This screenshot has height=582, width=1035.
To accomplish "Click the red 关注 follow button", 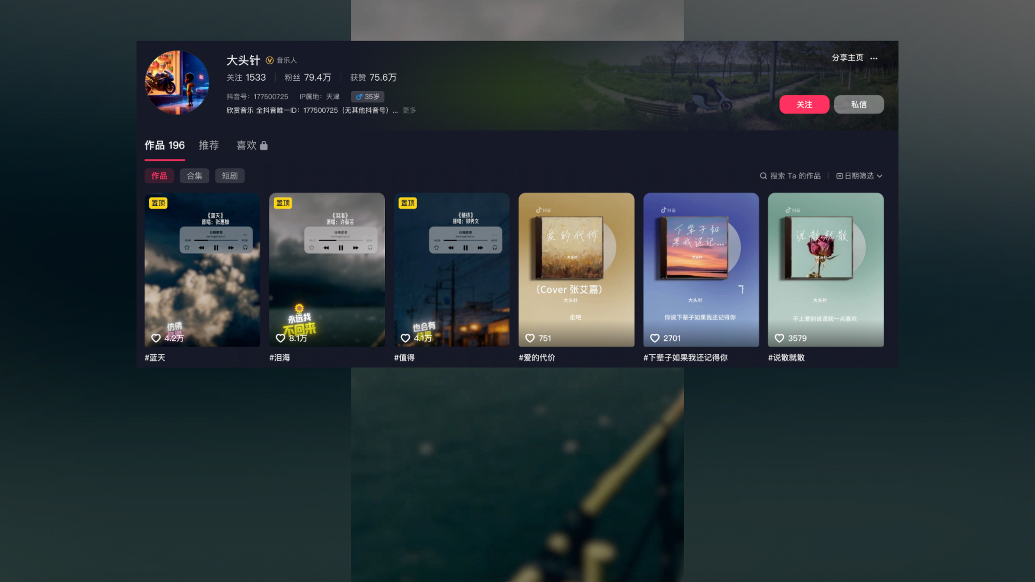I will tap(804, 104).
